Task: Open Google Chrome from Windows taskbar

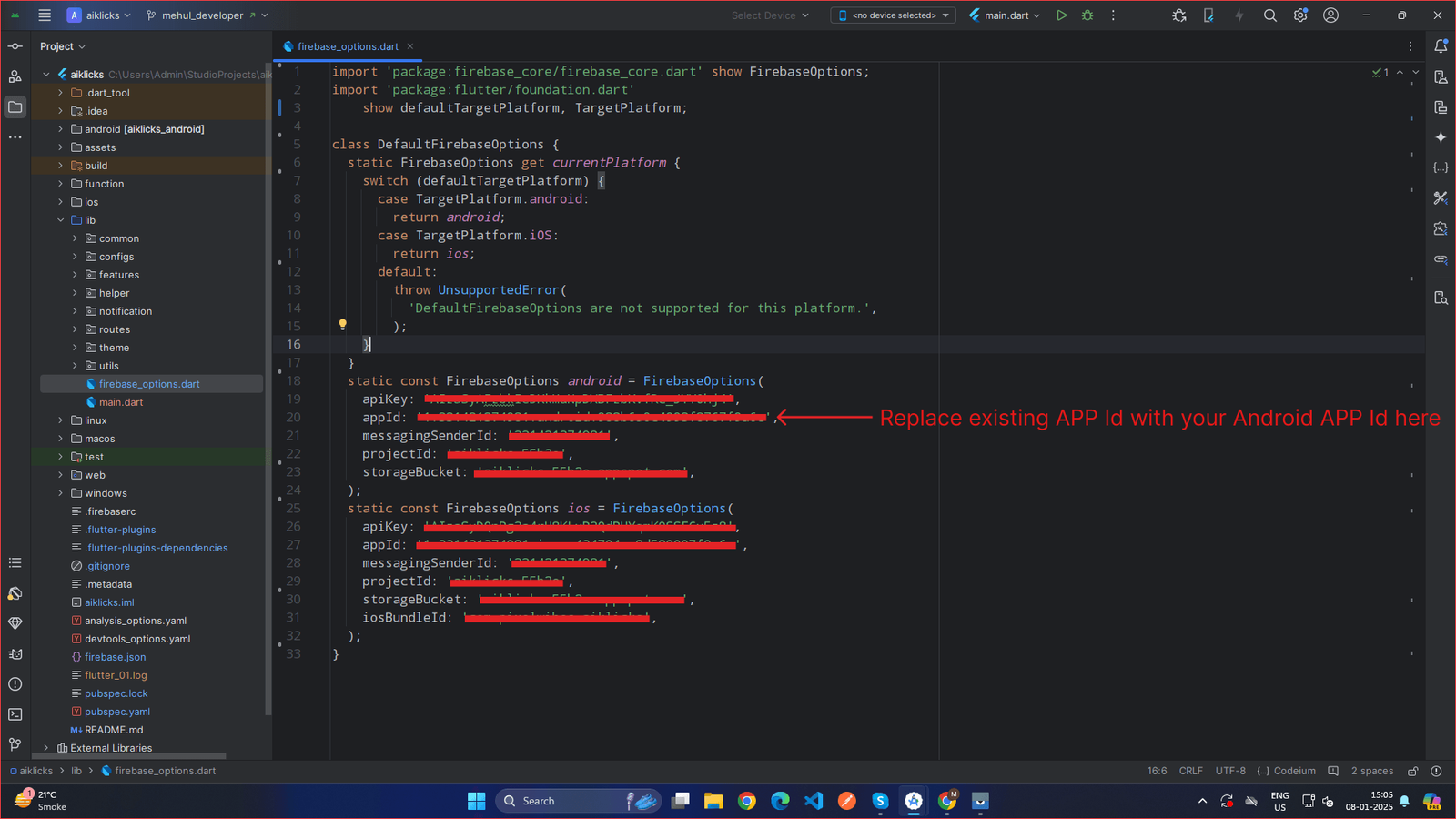Action: click(747, 801)
